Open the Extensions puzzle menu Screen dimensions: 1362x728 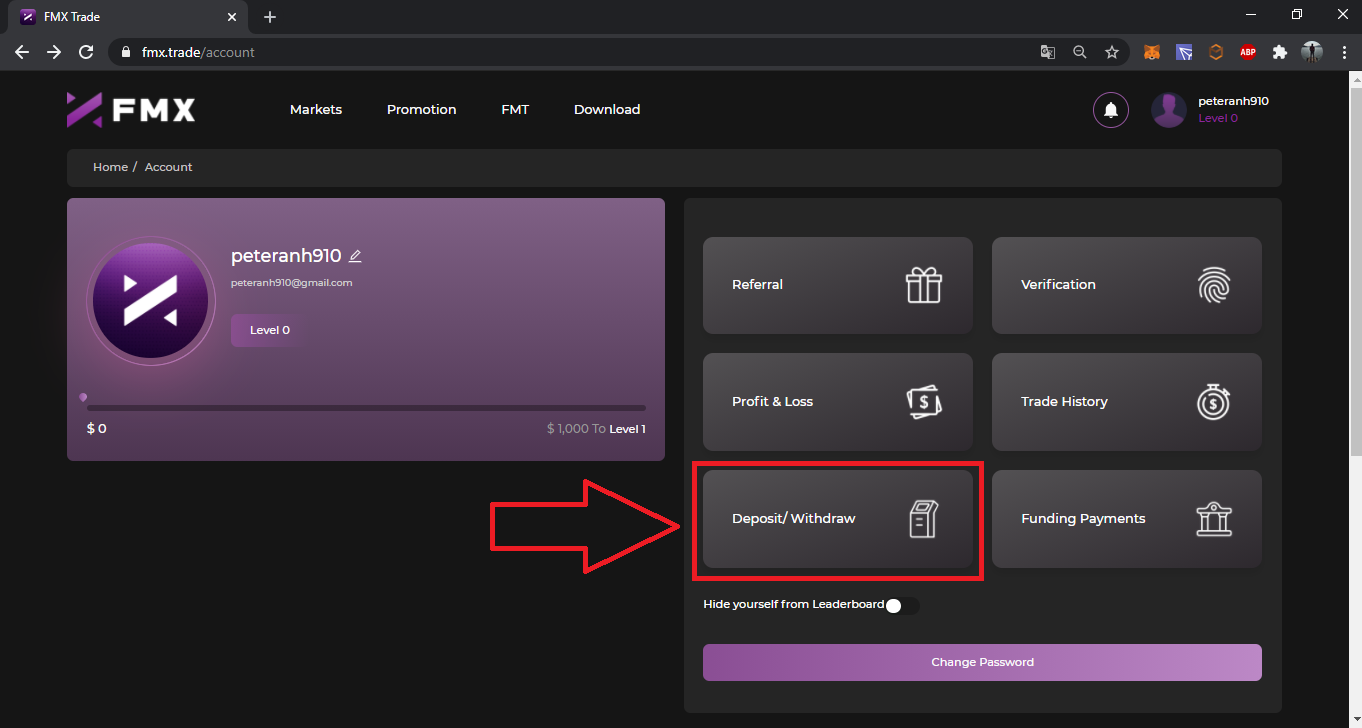tap(1279, 52)
